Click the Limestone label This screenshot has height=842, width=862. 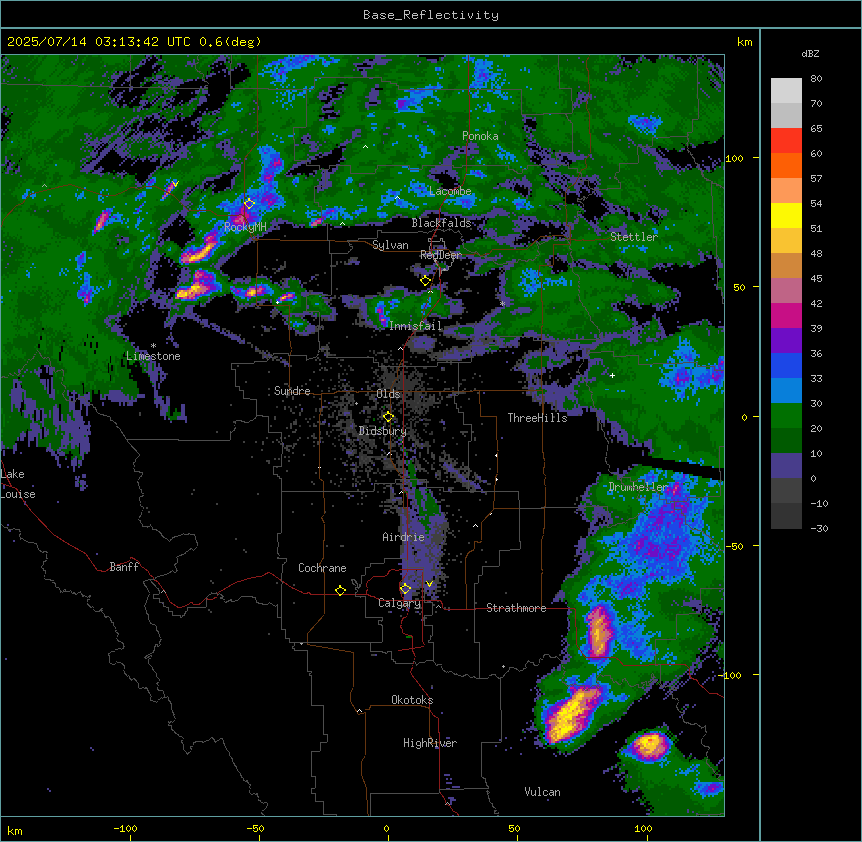pyautogui.click(x=153, y=356)
